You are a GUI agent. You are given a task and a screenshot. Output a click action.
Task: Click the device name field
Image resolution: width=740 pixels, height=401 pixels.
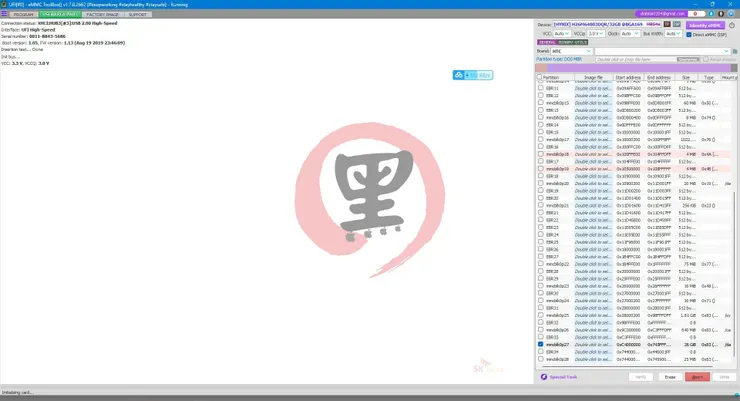[x=606, y=24]
